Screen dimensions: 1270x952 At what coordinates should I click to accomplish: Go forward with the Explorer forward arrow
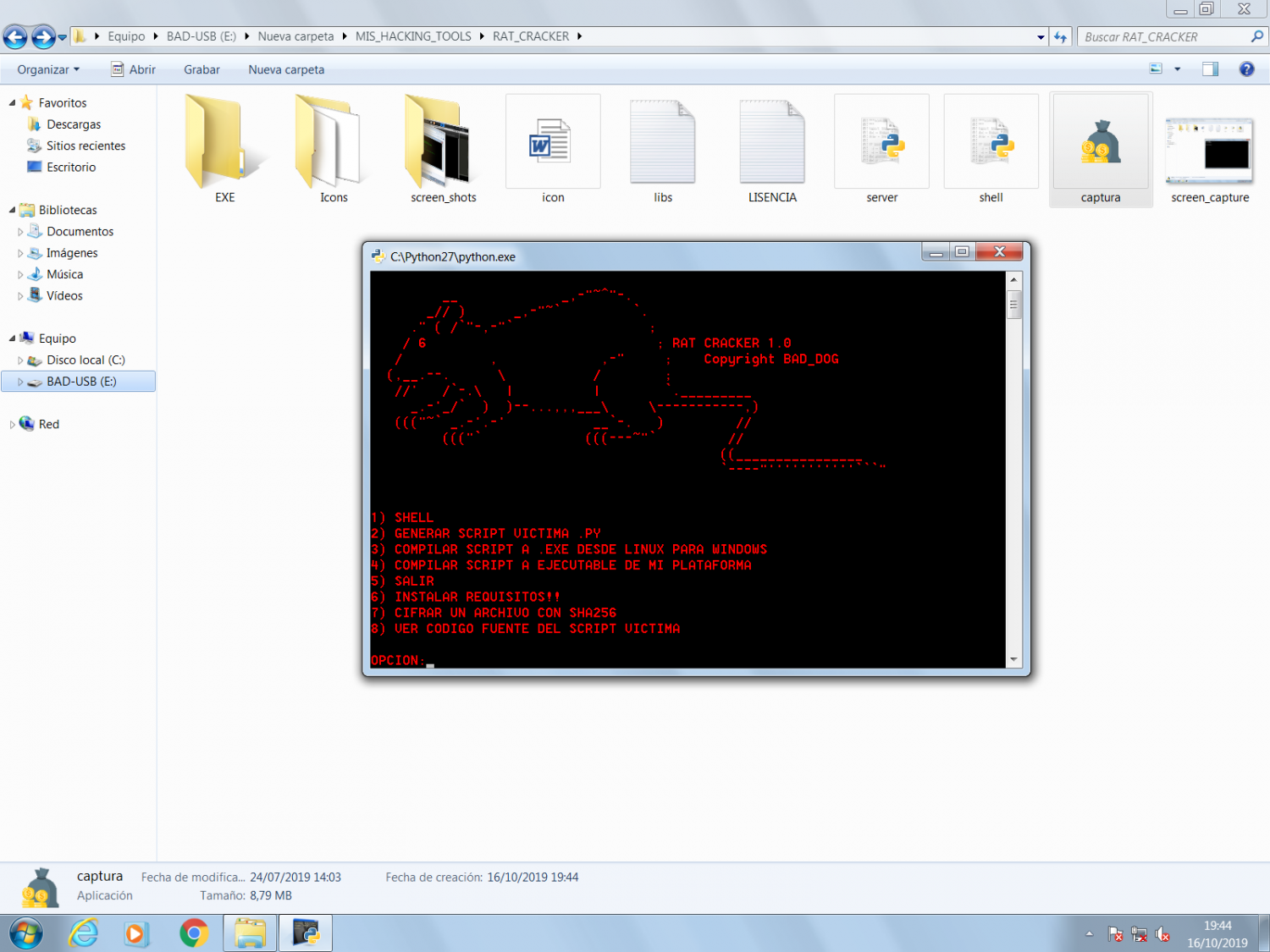tap(42, 36)
